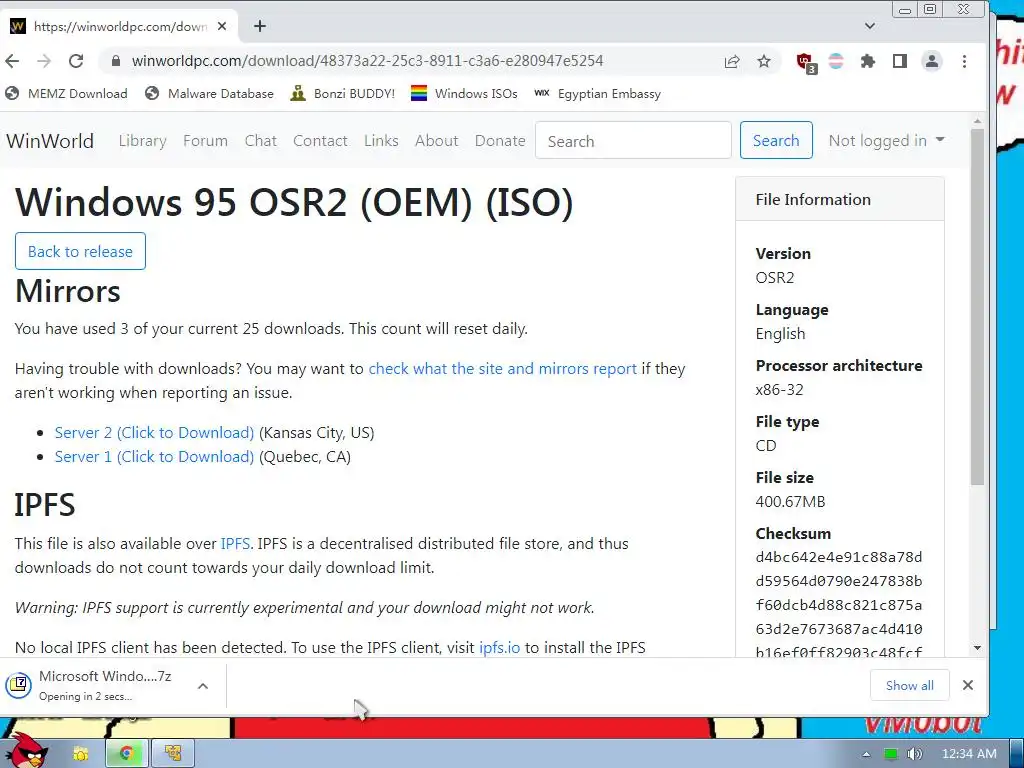Screen dimensions: 1024x768
Task: Open the Contact nav item
Action: click(x=320, y=140)
